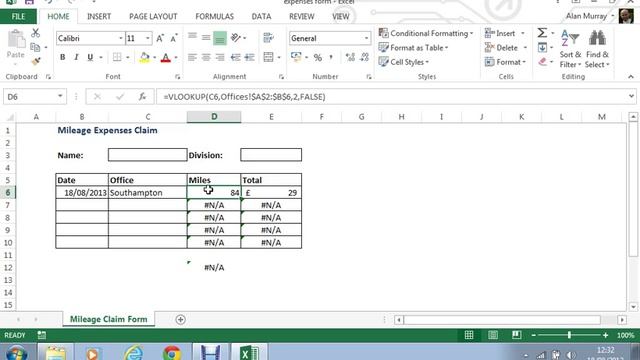Click the Fill down arrow icon
This screenshot has width=640, height=360.
click(542, 47)
